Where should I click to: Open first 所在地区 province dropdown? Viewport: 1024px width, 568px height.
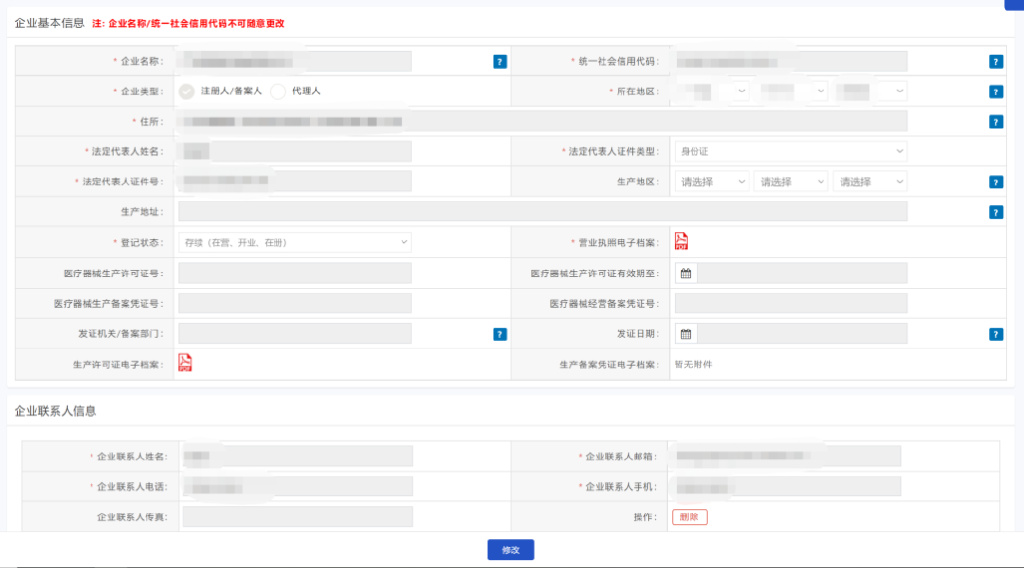[712, 91]
